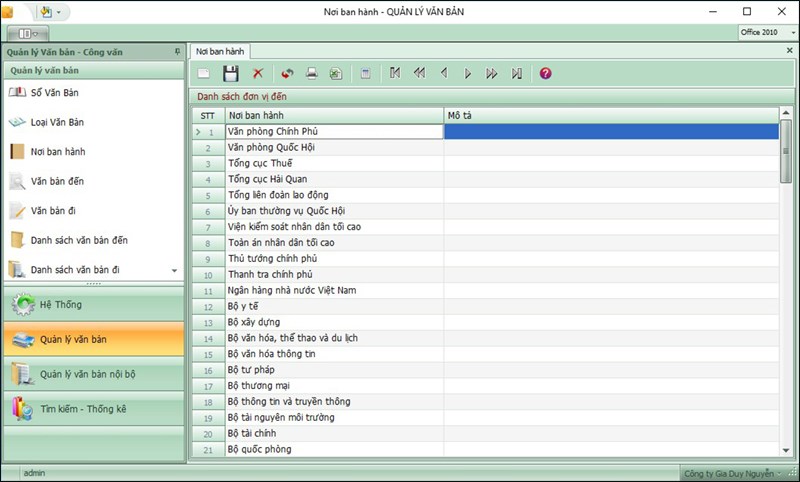Jump to the last record
Image resolution: width=800 pixels, height=482 pixels.
pyautogui.click(x=516, y=74)
